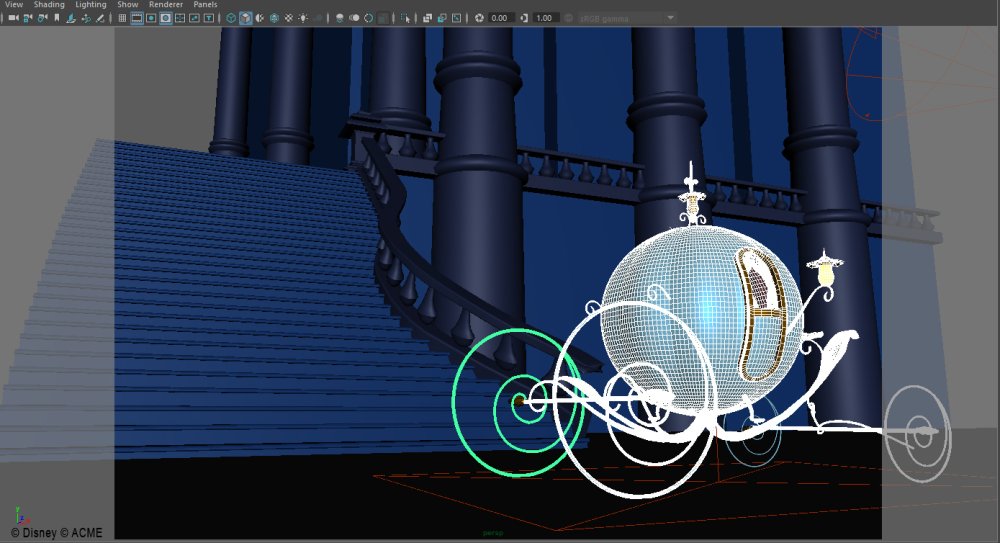
Task: Click the Bookmarks icon
Action: (57, 18)
